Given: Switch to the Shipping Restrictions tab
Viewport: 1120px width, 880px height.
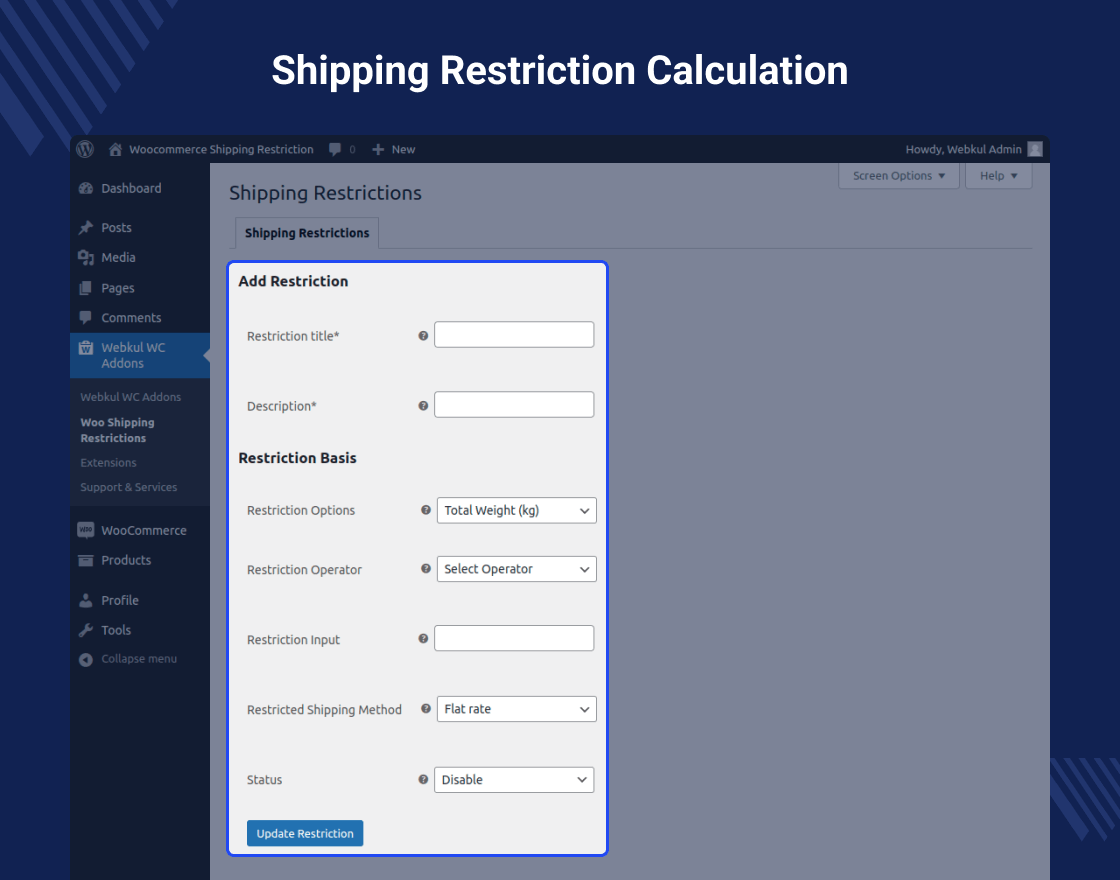Looking at the screenshot, I should (307, 233).
